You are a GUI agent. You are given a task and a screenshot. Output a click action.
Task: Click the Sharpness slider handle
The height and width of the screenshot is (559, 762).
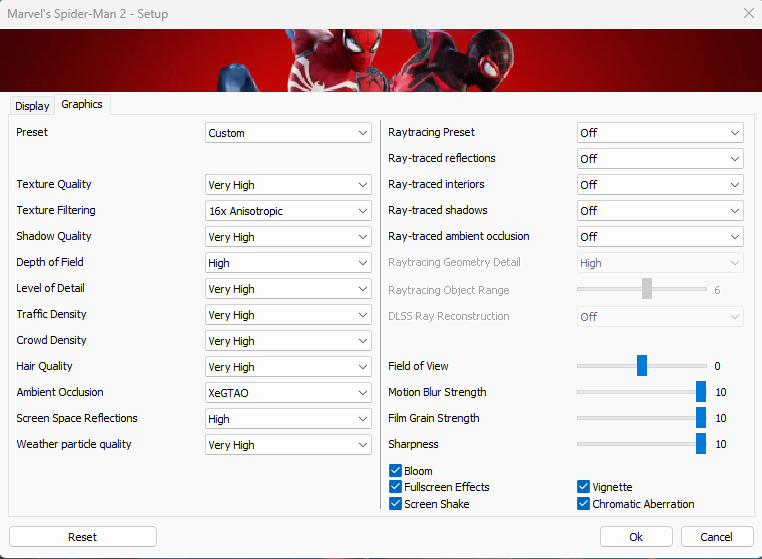tap(701, 444)
